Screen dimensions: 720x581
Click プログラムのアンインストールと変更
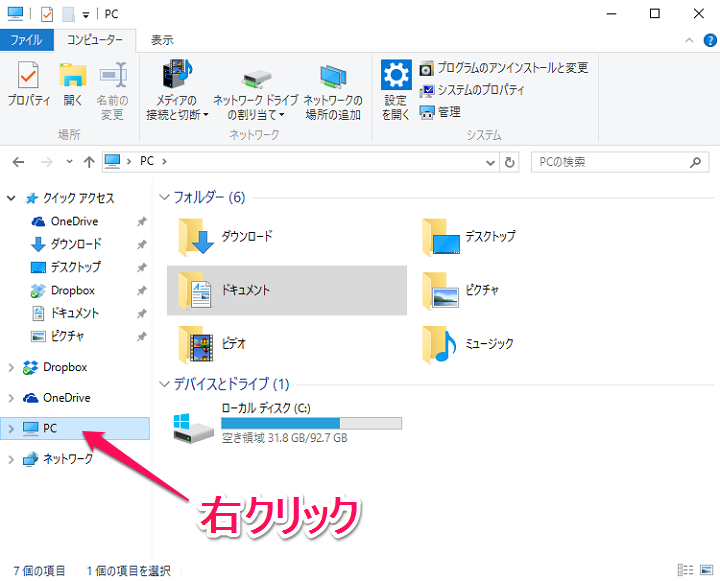504,68
